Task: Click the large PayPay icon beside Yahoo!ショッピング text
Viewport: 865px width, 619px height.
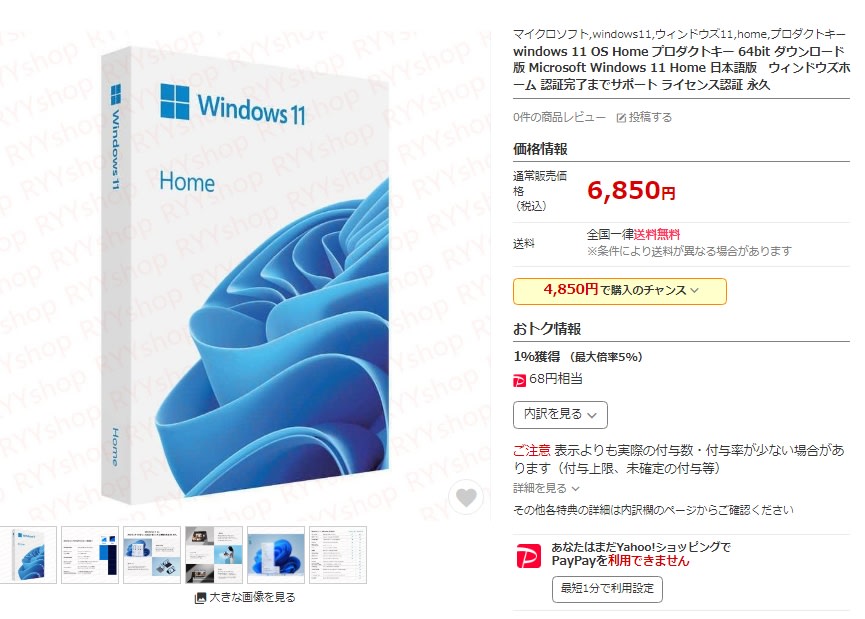Action: (528, 556)
